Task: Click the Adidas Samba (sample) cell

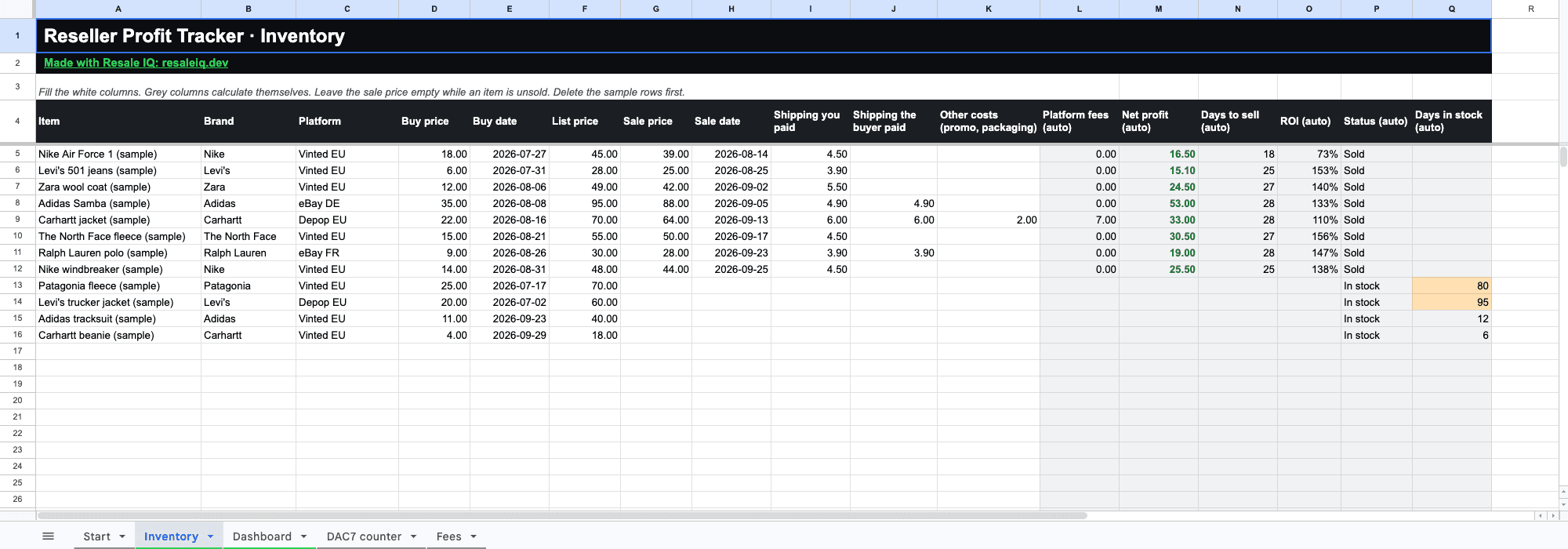Action: [118, 204]
